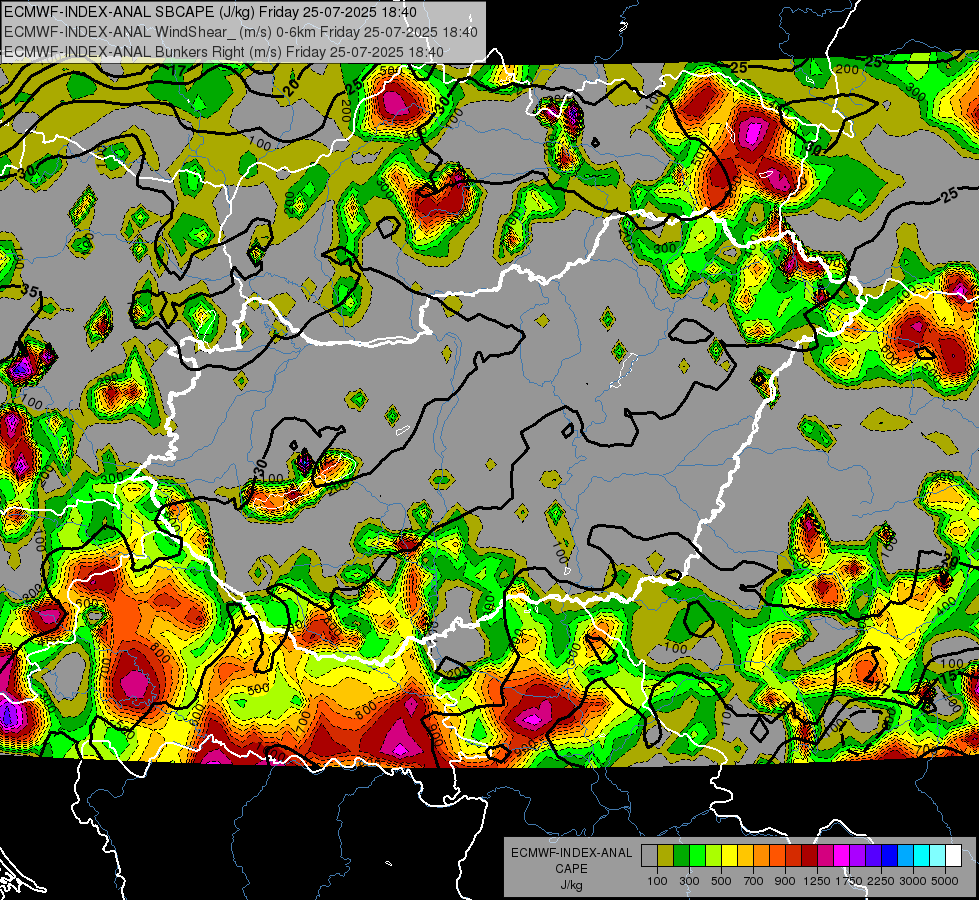979x900 pixels.
Task: Click the 3000 legend scale label
Action: [x=913, y=881]
